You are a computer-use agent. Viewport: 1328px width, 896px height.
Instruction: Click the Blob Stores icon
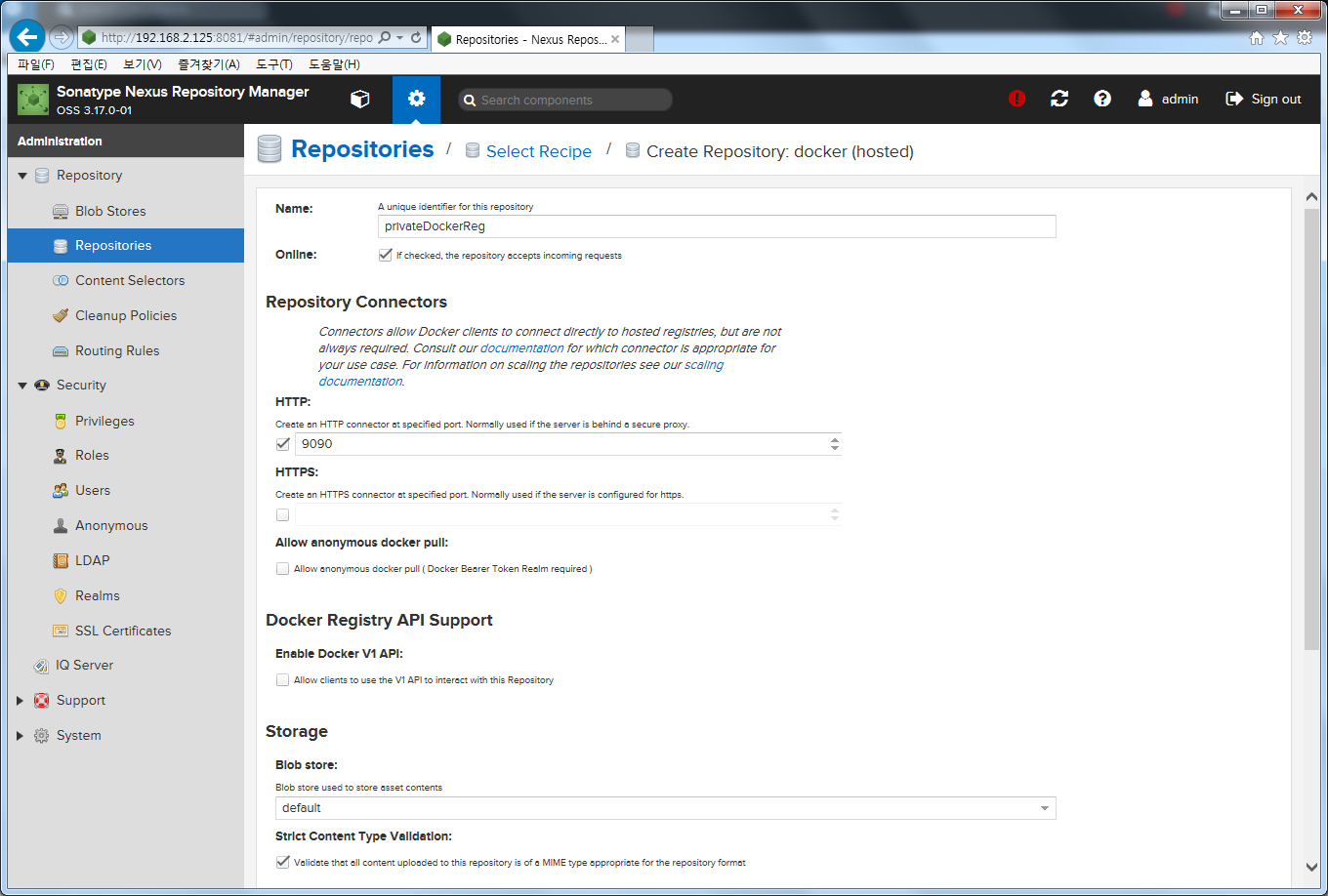click(x=61, y=211)
